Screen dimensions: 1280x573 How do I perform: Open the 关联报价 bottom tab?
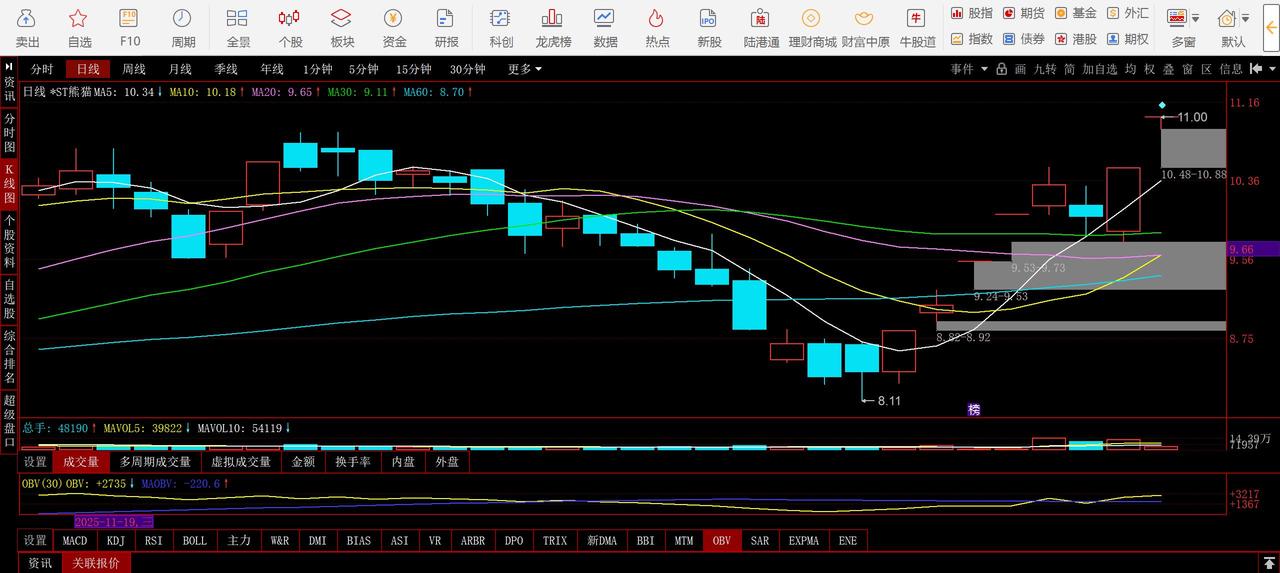[95, 563]
